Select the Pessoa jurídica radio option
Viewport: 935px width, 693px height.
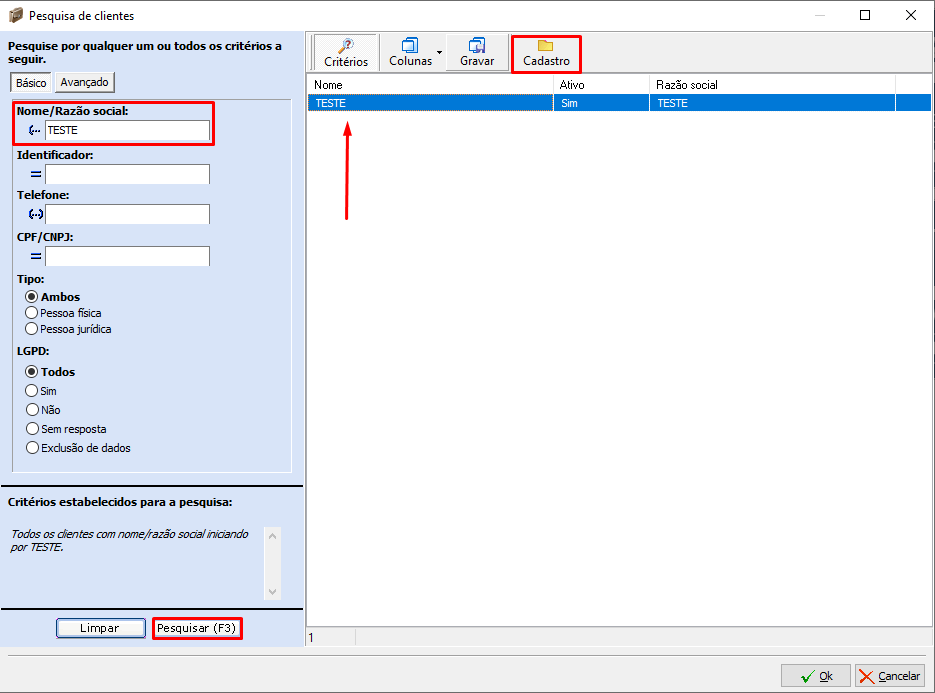32,329
